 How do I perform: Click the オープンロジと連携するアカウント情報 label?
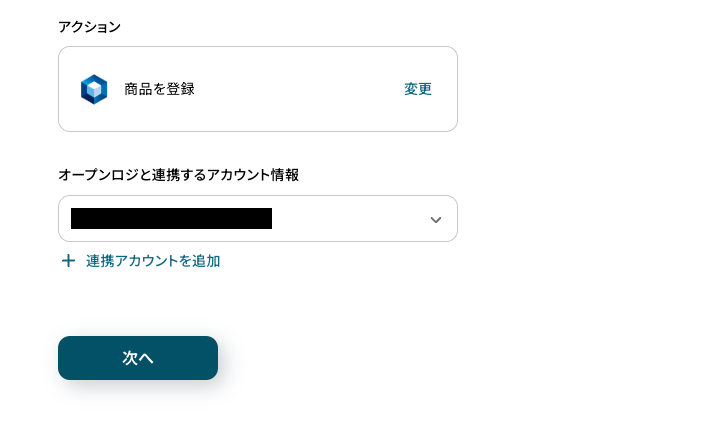point(178,175)
